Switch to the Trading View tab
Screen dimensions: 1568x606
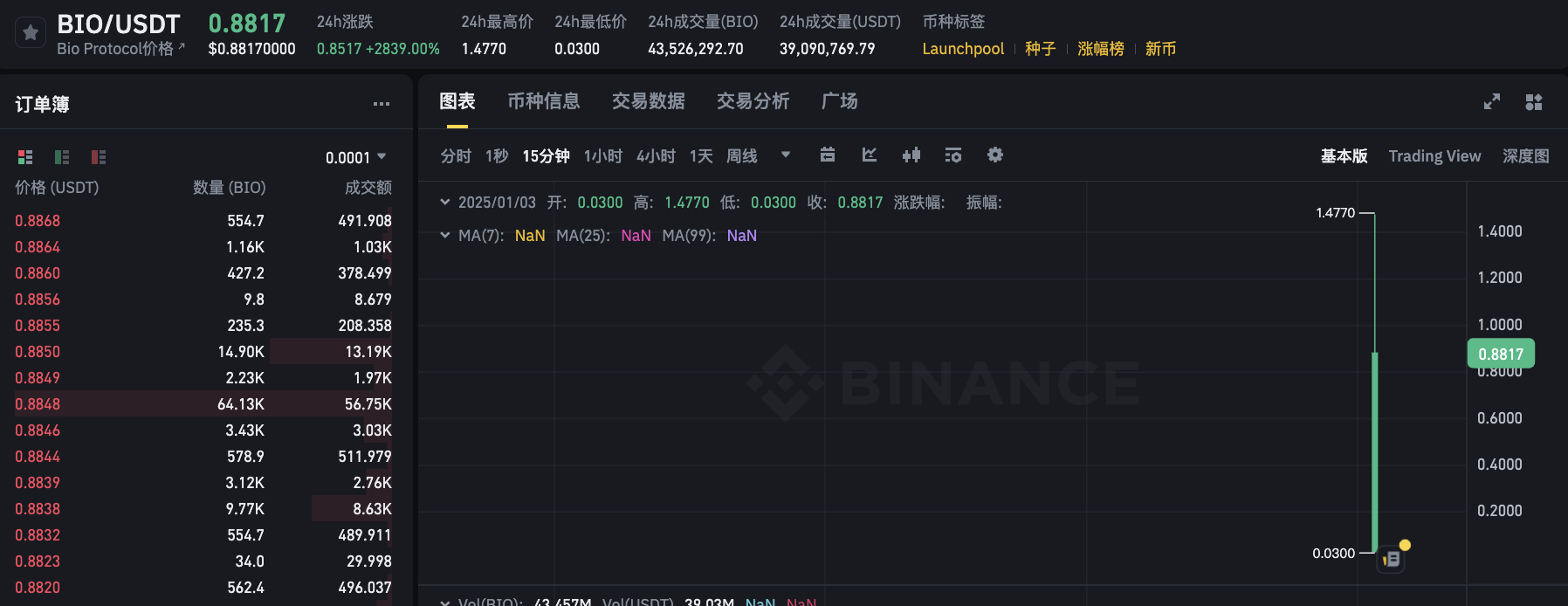click(1434, 155)
